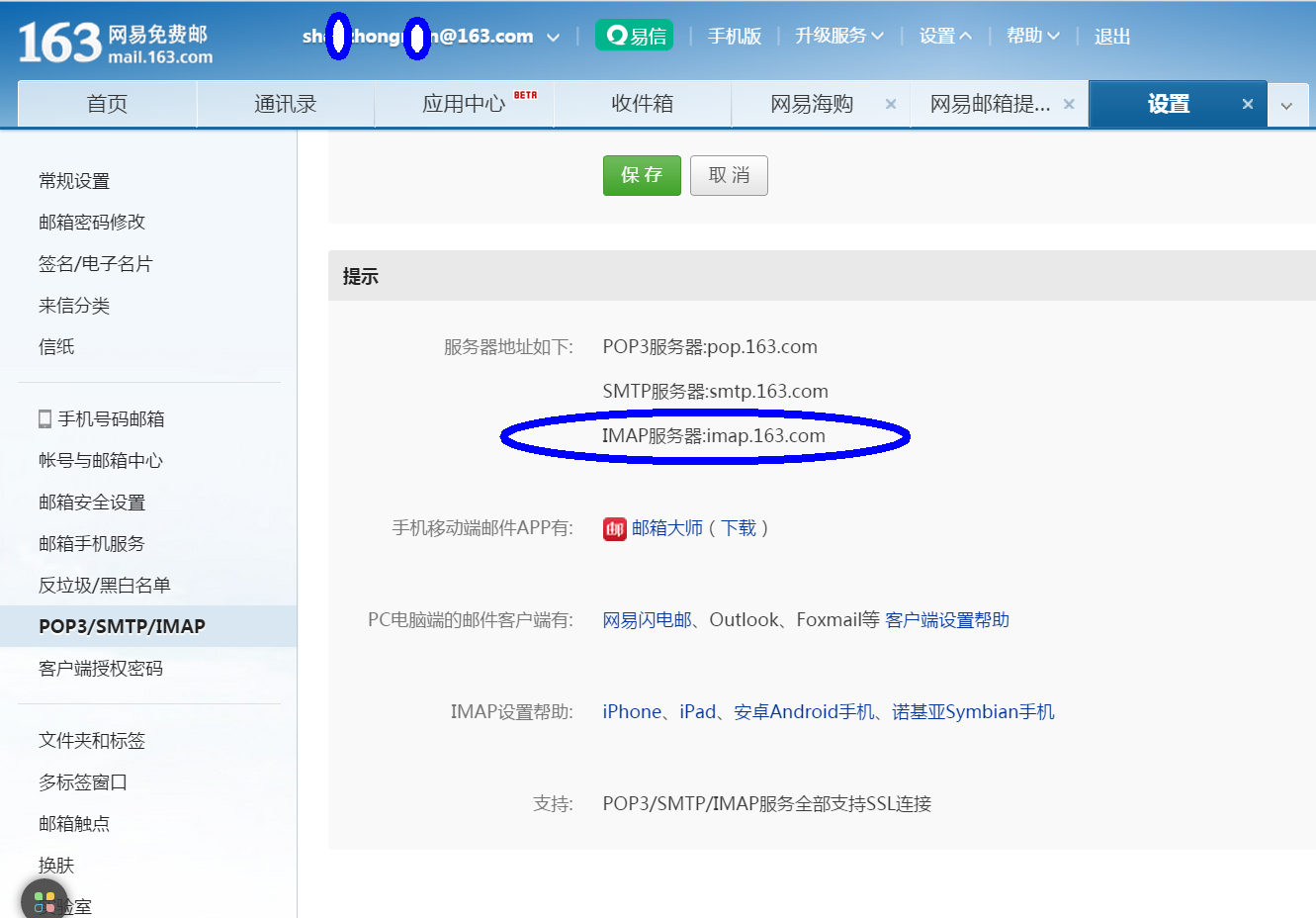Open the 设置 dropdown in header
Screen dimensions: 1316x918
coord(945,36)
